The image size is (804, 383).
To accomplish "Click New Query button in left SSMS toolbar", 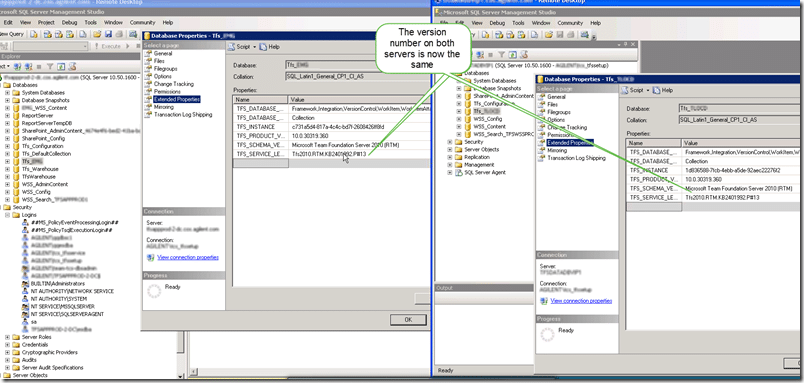I will coord(11,34).
